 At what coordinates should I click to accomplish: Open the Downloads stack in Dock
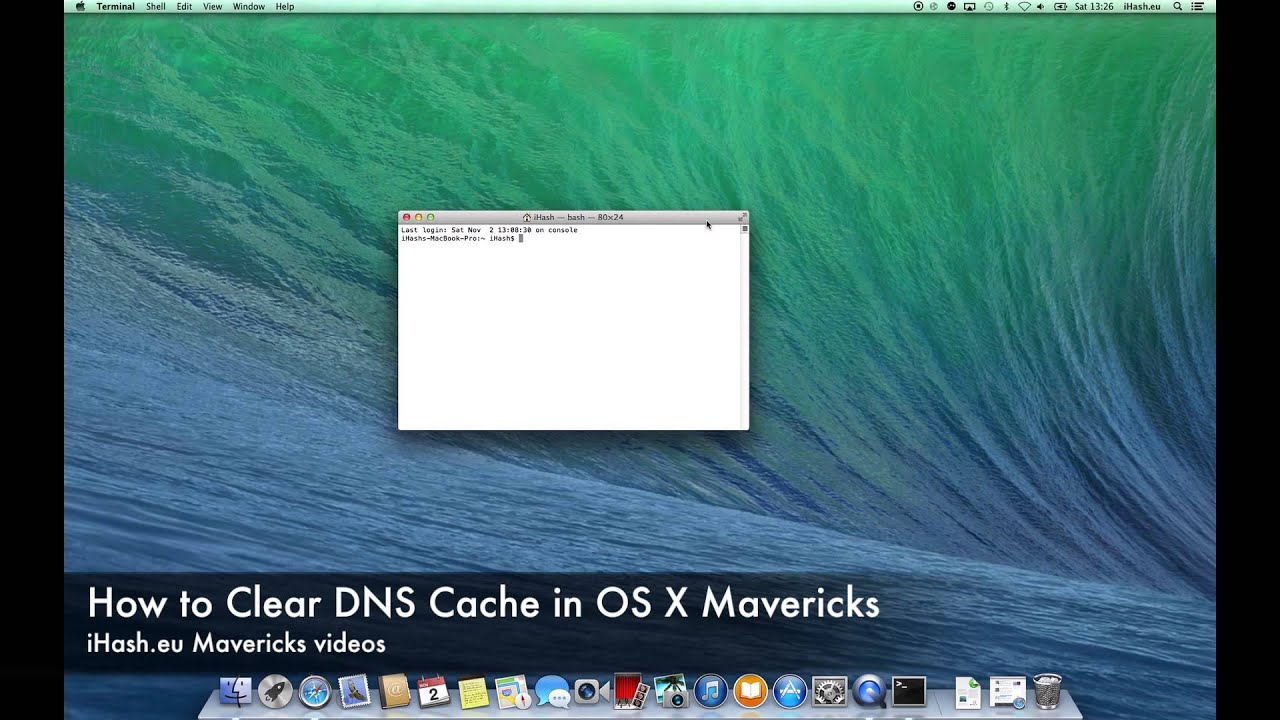click(x=1007, y=691)
